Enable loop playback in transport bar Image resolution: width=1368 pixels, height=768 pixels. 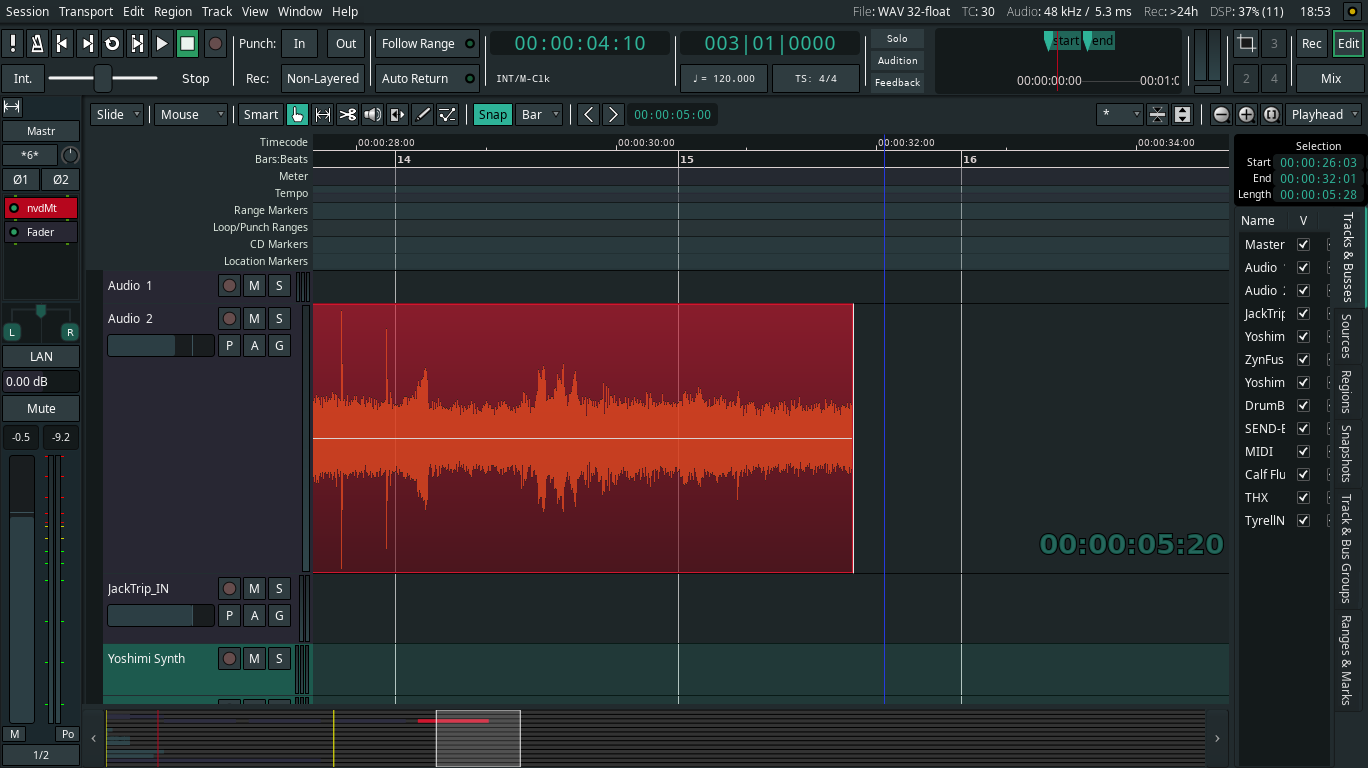pos(112,43)
